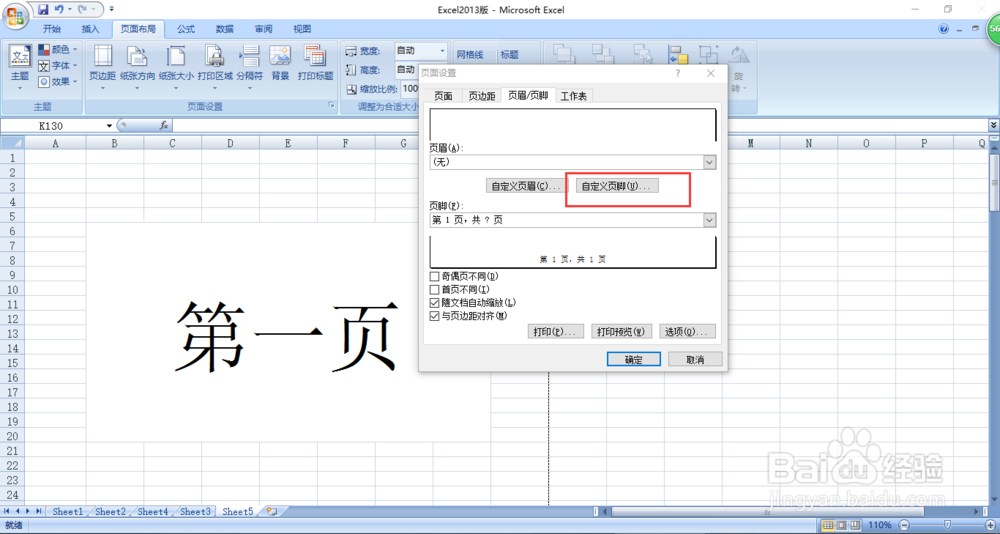Screen dimensions: 1000x534
Task: Open the Name Box dropdown arrow
Action: [109, 126]
